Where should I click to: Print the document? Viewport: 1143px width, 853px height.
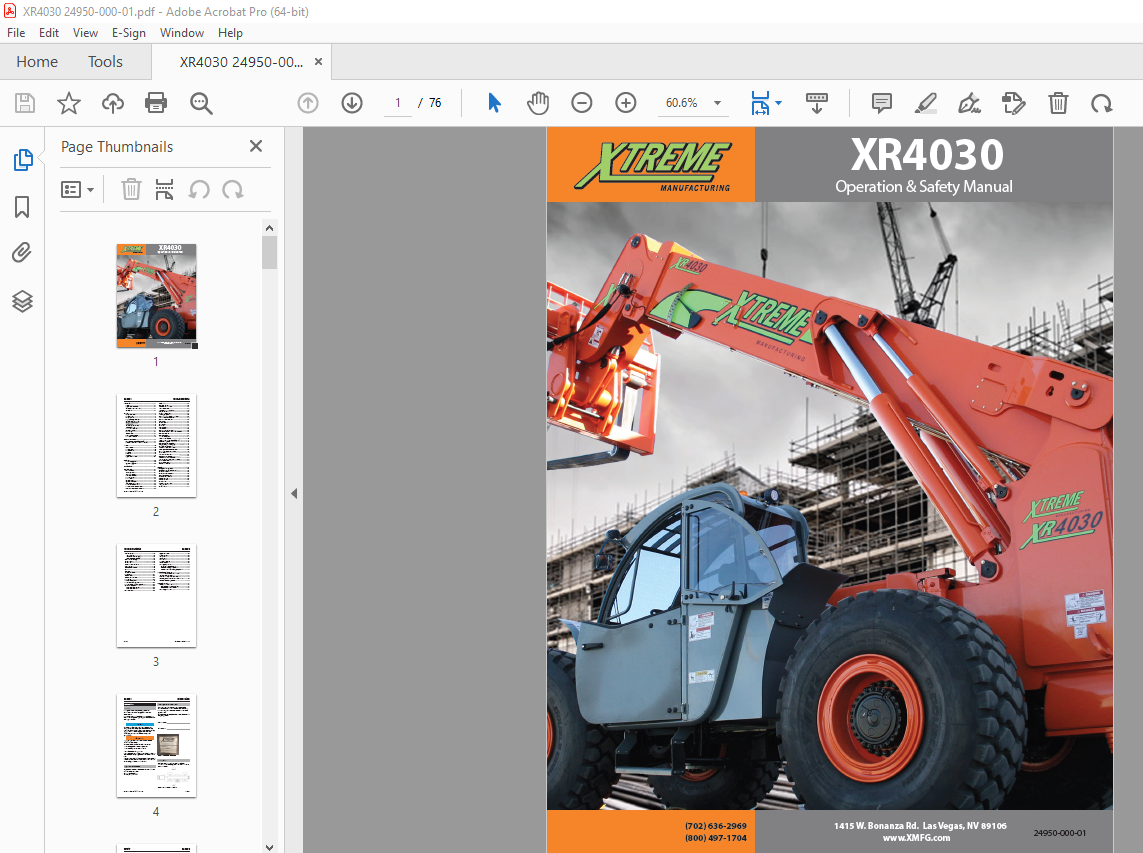[156, 103]
